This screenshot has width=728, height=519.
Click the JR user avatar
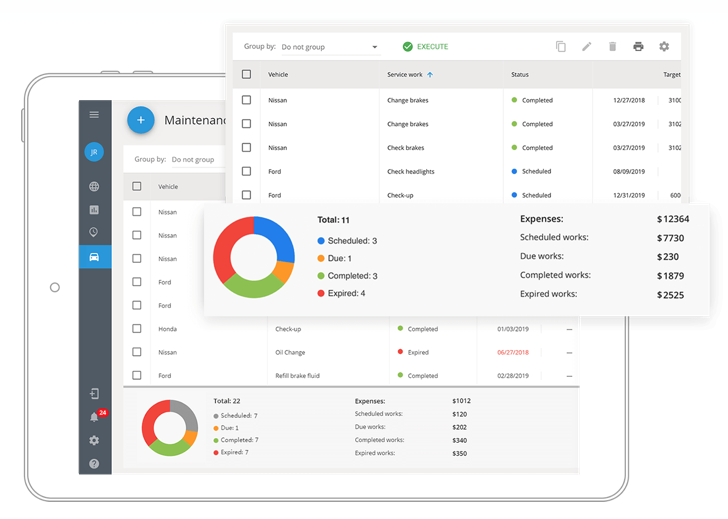[94, 152]
